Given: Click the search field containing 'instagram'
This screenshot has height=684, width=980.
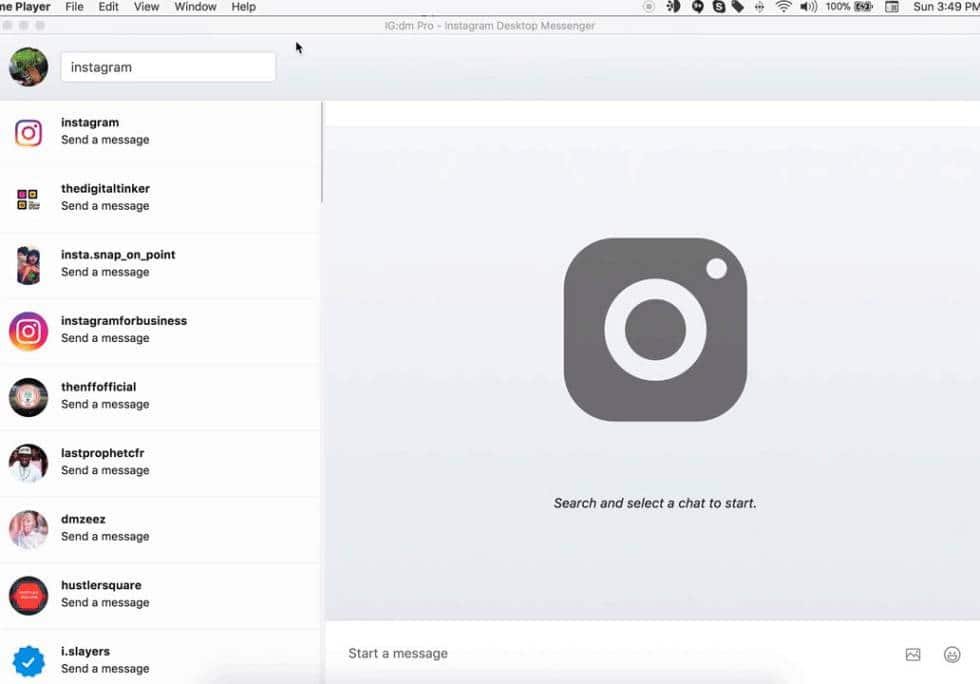Looking at the screenshot, I should pos(168,67).
